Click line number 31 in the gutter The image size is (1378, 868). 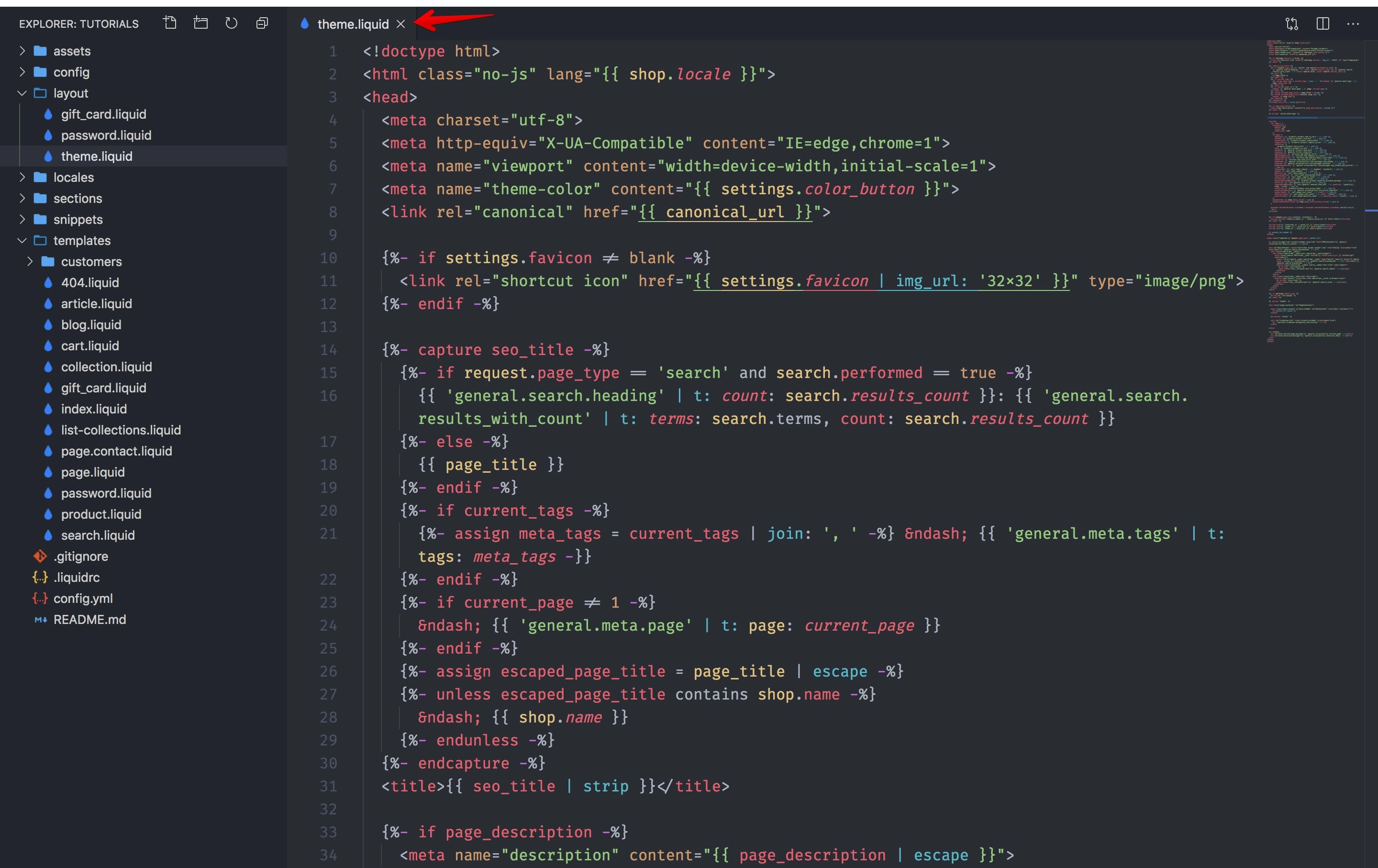coord(329,786)
